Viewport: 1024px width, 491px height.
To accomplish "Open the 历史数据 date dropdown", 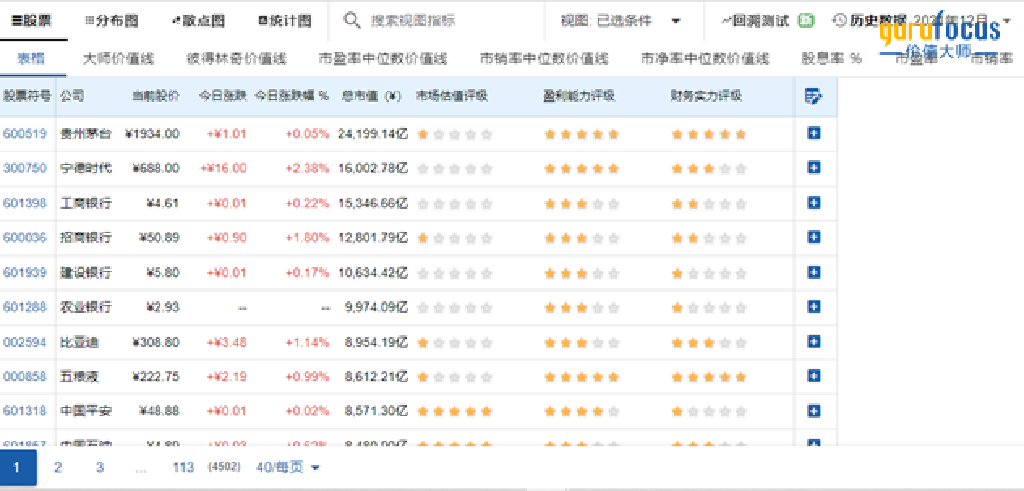I will coord(921,21).
